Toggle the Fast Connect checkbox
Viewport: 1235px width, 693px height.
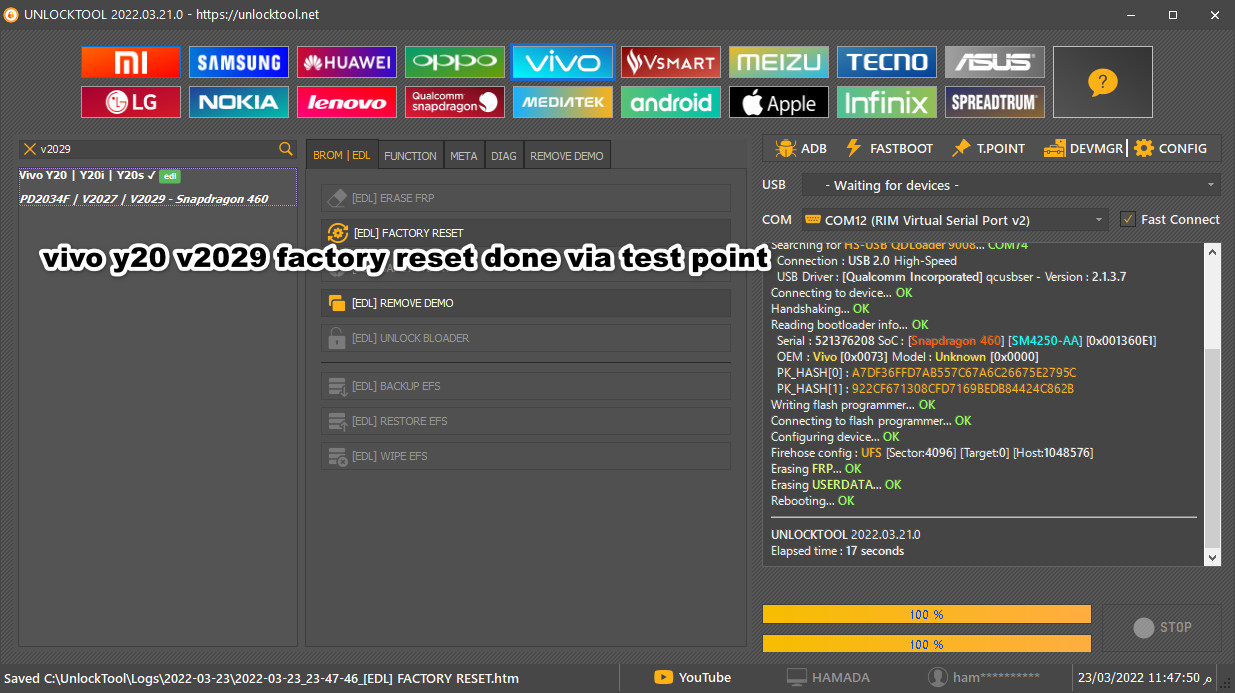click(1128, 219)
